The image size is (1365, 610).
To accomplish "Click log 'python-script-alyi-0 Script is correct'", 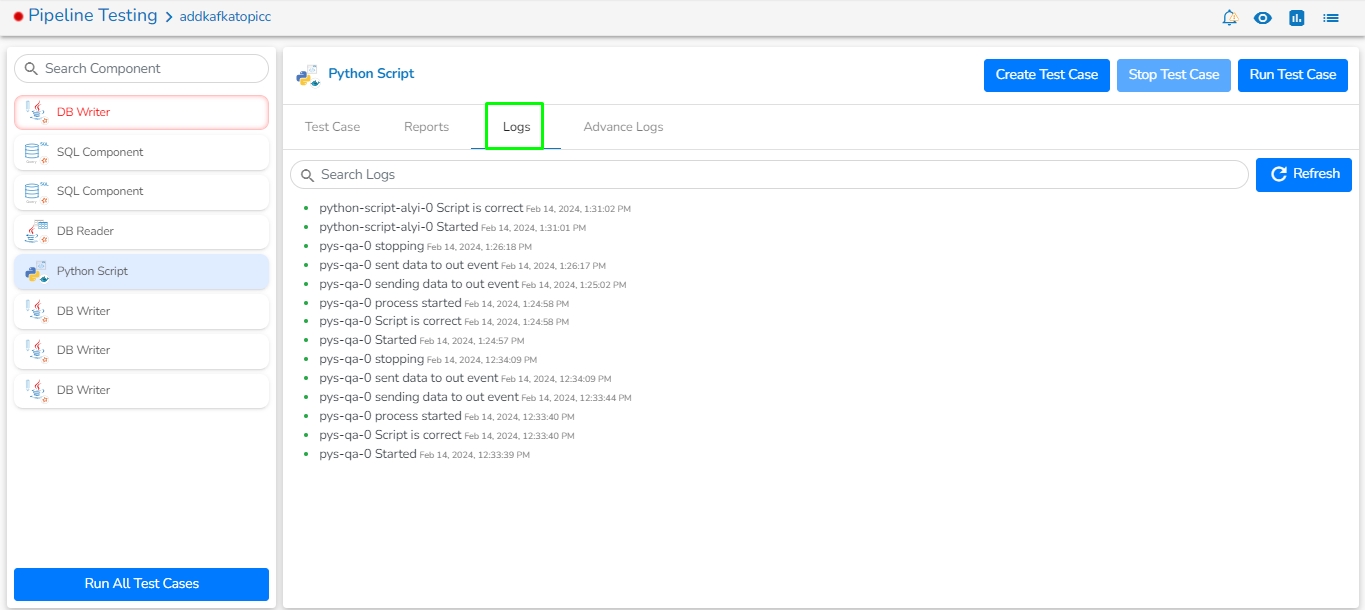I will pyautogui.click(x=475, y=209).
